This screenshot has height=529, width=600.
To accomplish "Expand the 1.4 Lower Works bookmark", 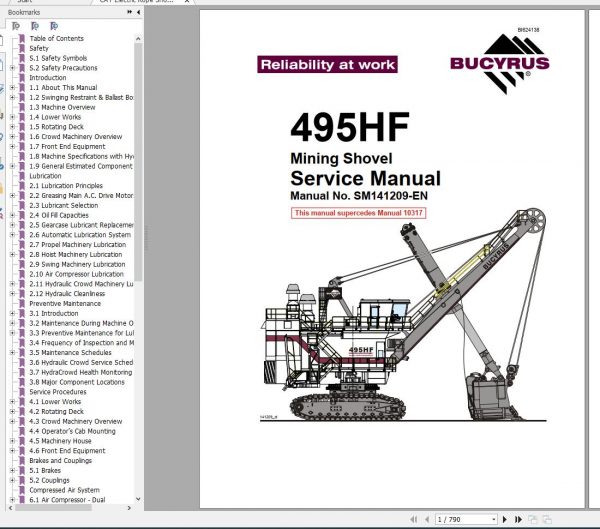I will [12, 117].
